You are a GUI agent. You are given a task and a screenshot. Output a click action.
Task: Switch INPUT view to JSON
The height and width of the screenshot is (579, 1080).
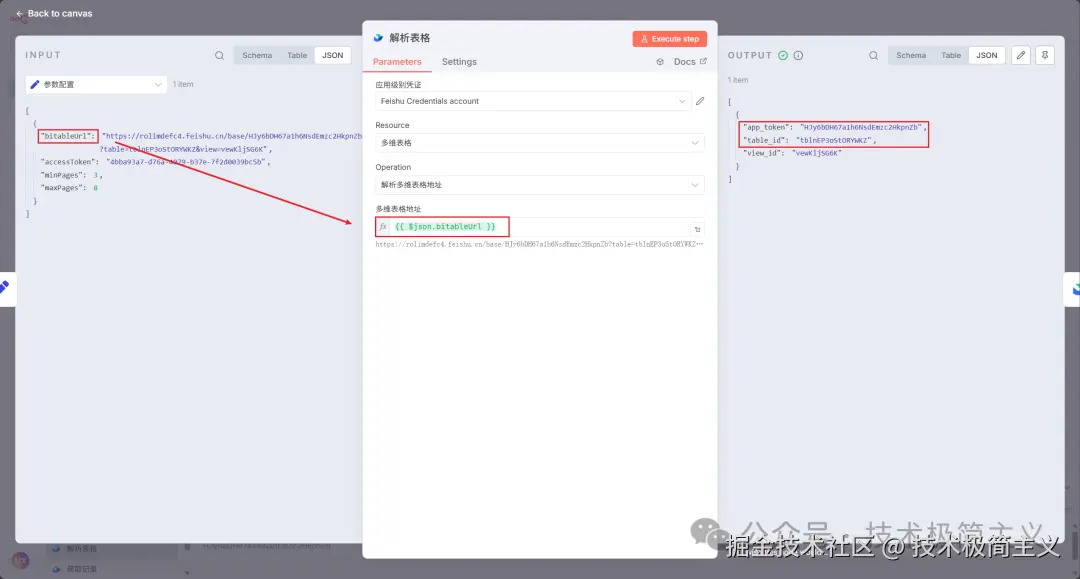click(x=333, y=55)
